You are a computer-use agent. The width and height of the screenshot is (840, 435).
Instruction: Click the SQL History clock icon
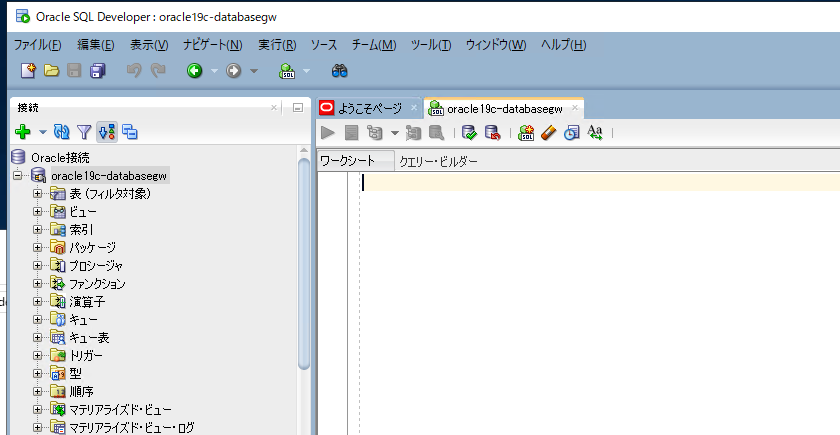click(x=572, y=132)
